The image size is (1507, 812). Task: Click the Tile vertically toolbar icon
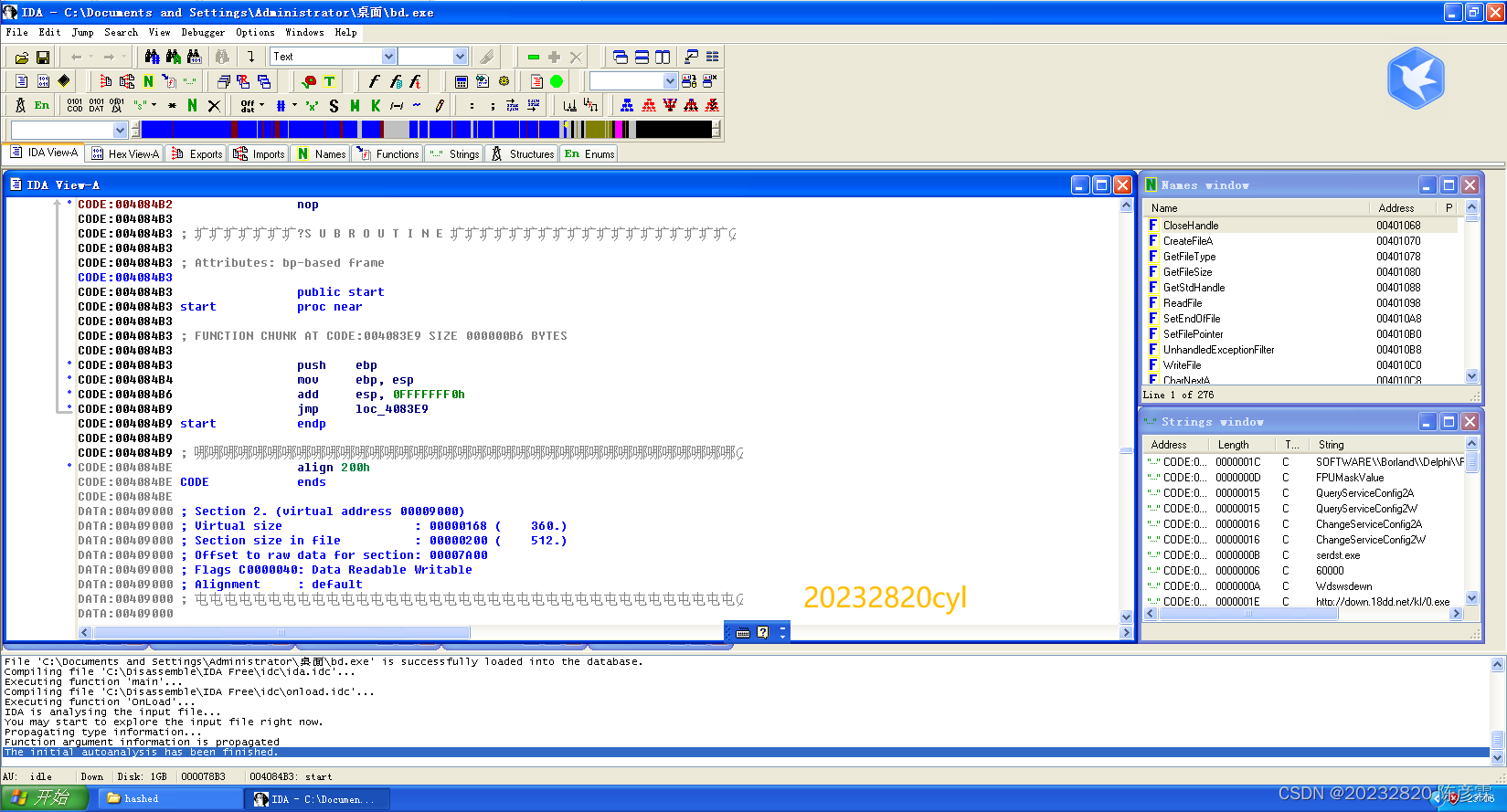[x=663, y=57]
